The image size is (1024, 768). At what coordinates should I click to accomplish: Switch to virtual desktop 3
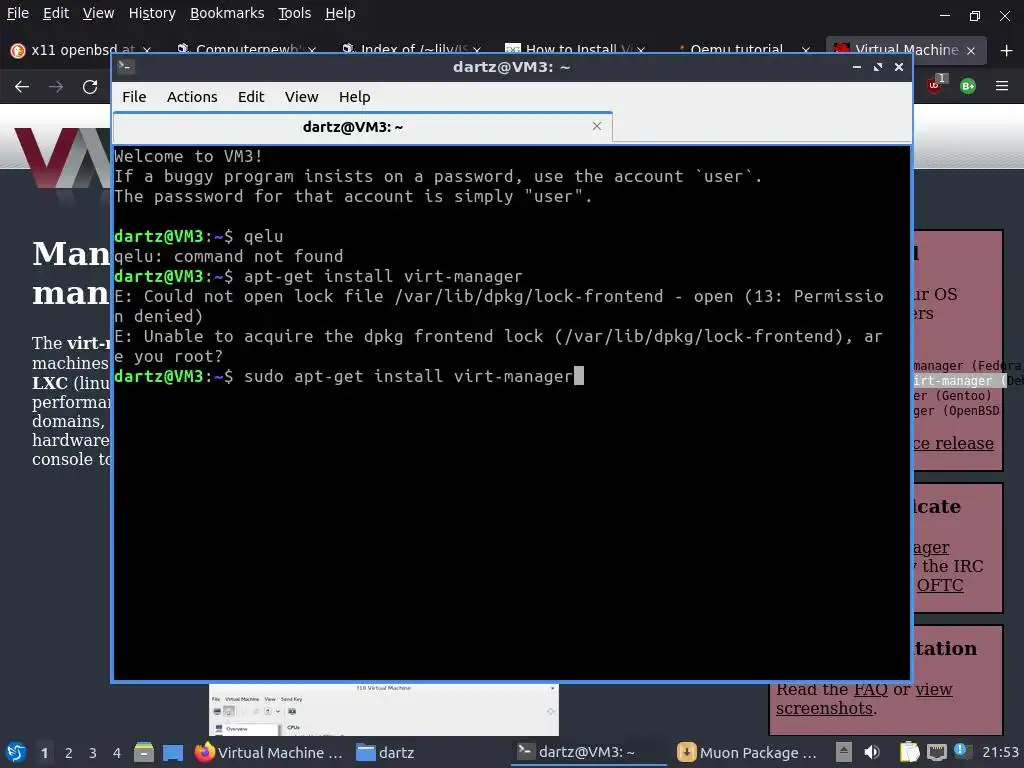[93, 753]
